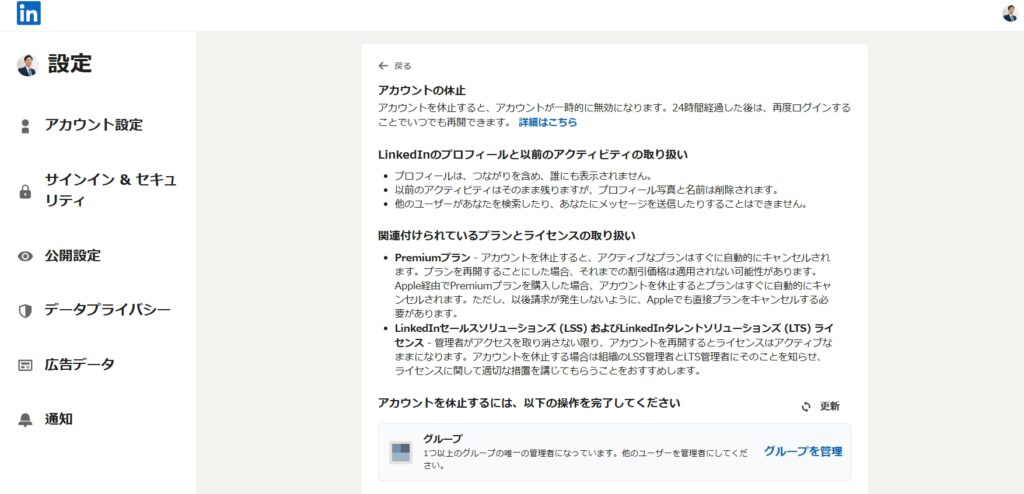Click the refresh icon next to 更新
This screenshot has width=1024, height=494.
point(806,407)
